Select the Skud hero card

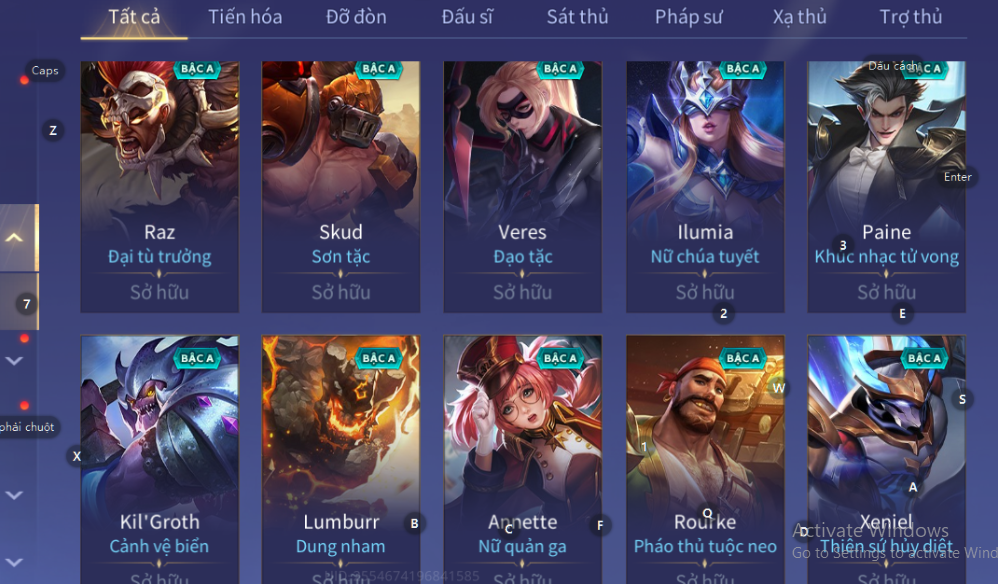coord(341,186)
